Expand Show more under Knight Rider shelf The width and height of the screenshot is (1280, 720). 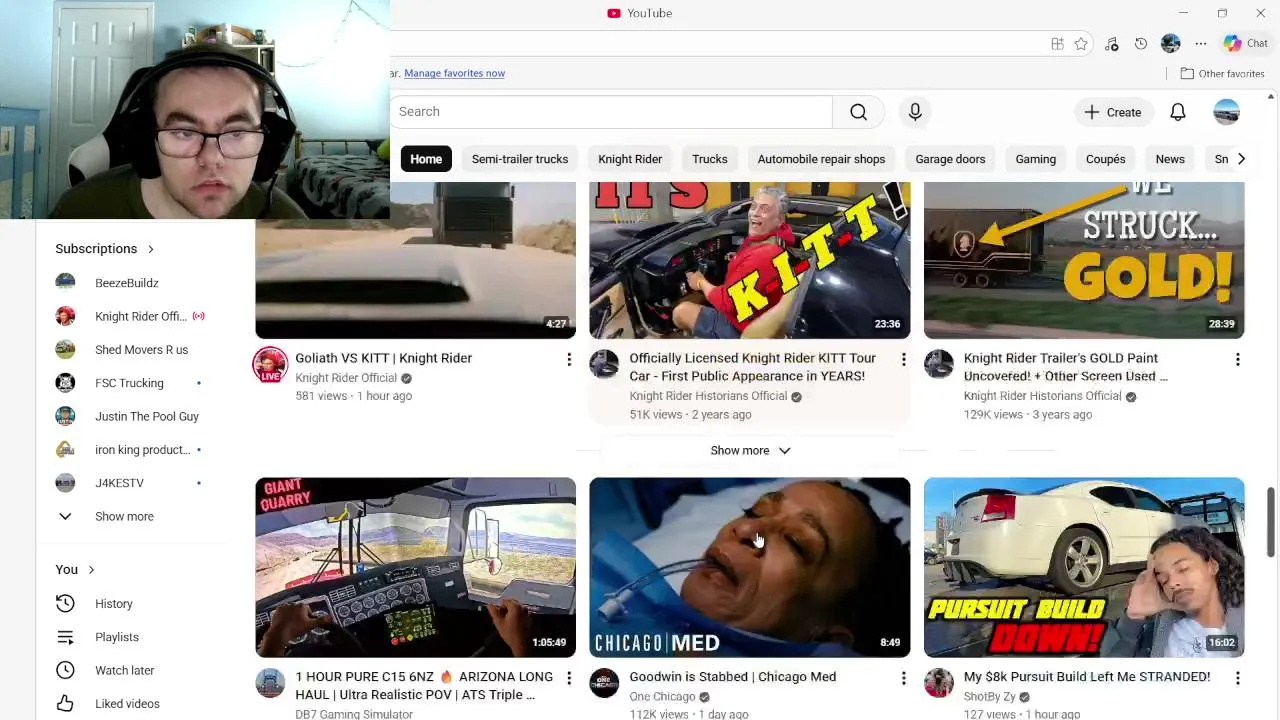click(x=750, y=450)
